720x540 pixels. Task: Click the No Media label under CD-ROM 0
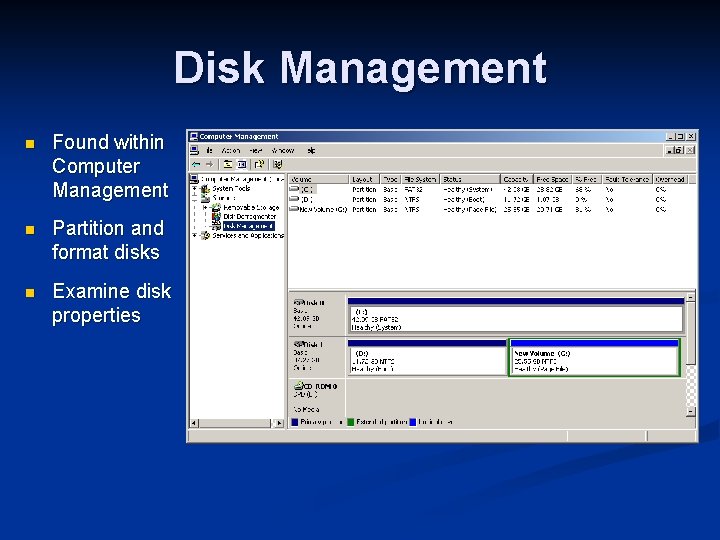click(x=306, y=409)
